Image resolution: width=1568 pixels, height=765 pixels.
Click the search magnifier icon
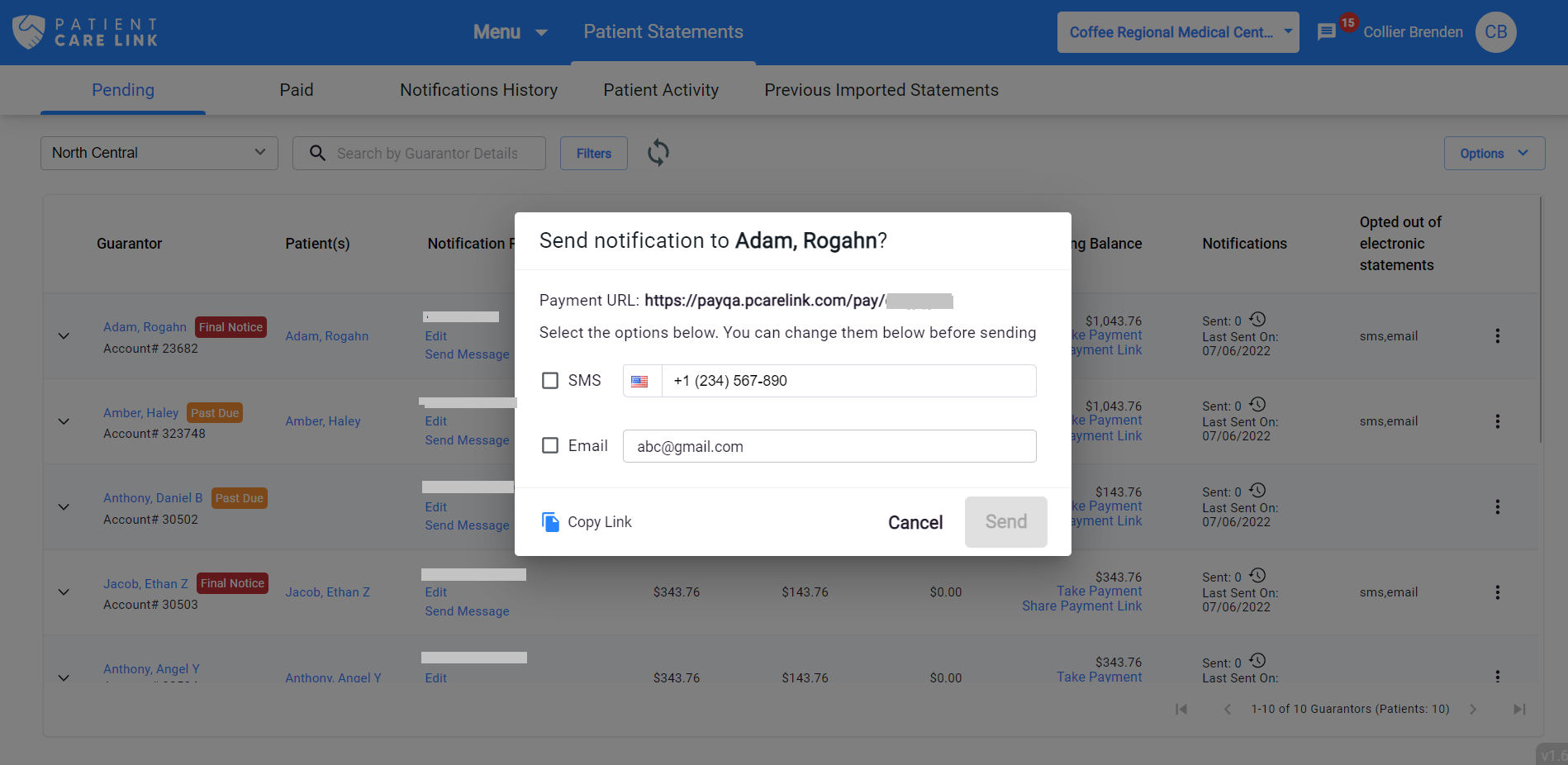coord(317,153)
